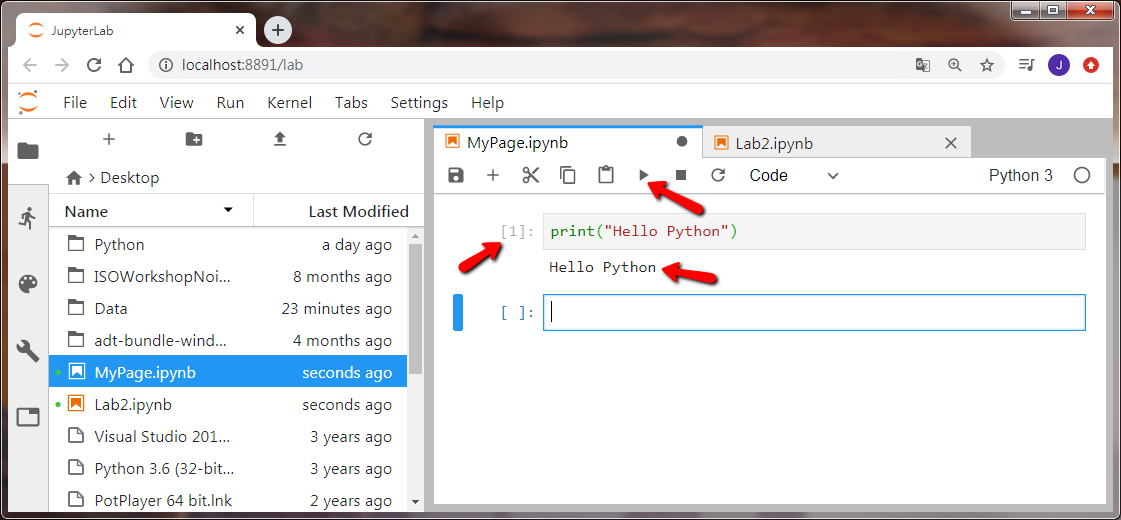Screen dimensions: 1121x520
Task: Create a new launcher with plus icon
Action: click(109, 139)
